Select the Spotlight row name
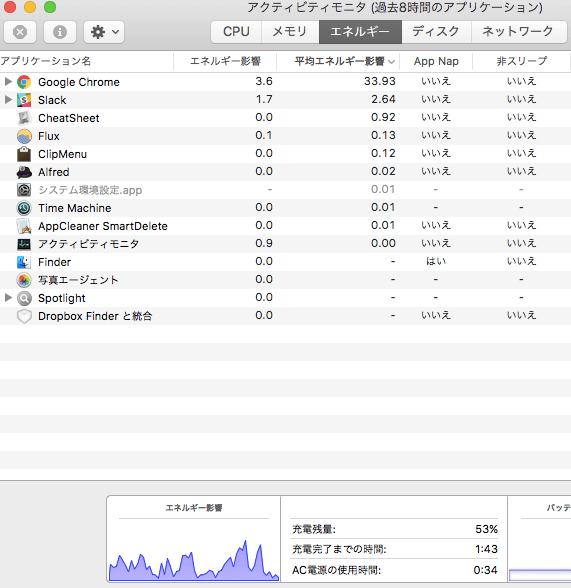The image size is (571, 588). coord(61,298)
